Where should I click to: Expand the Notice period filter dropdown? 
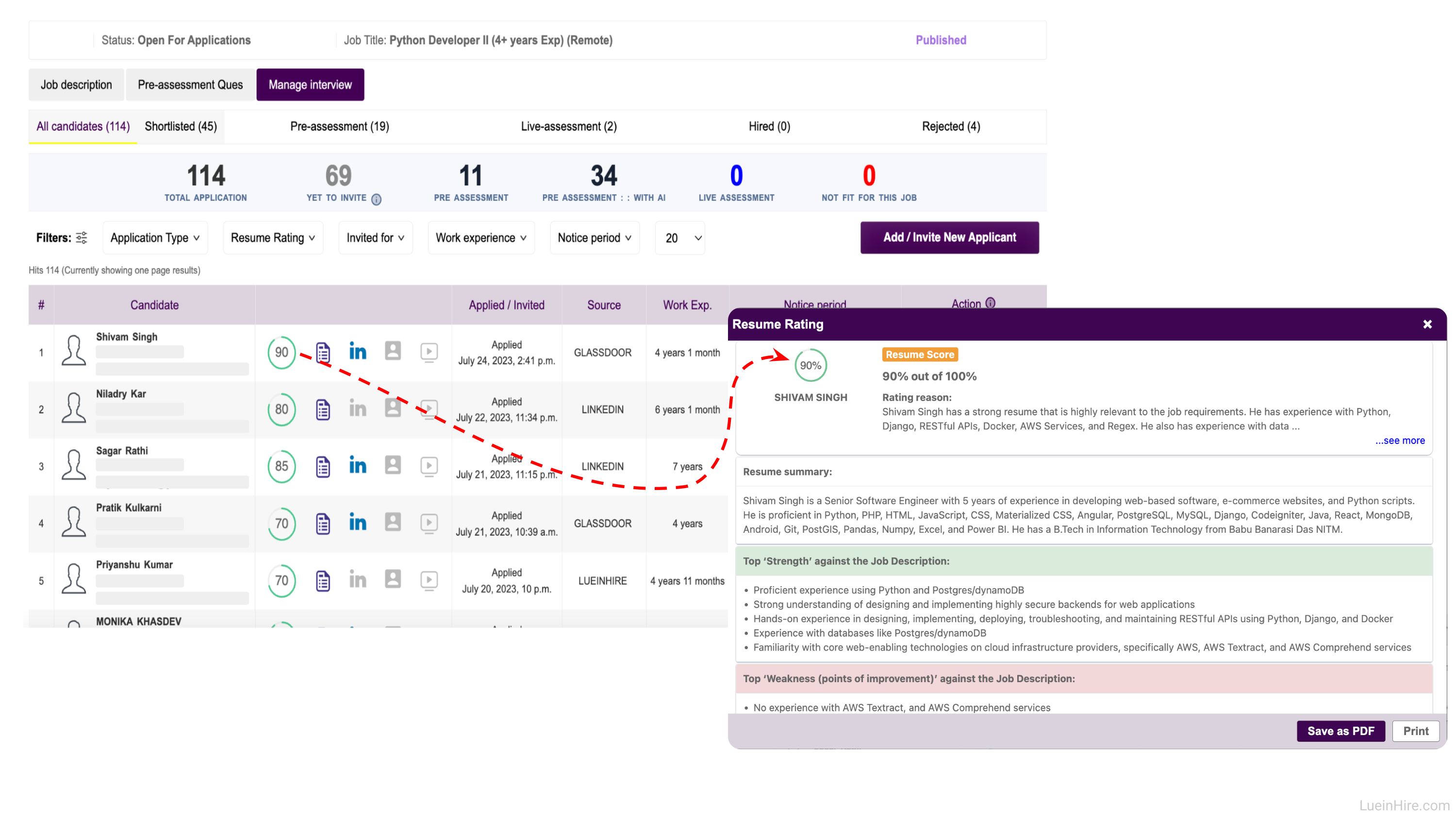tap(594, 237)
